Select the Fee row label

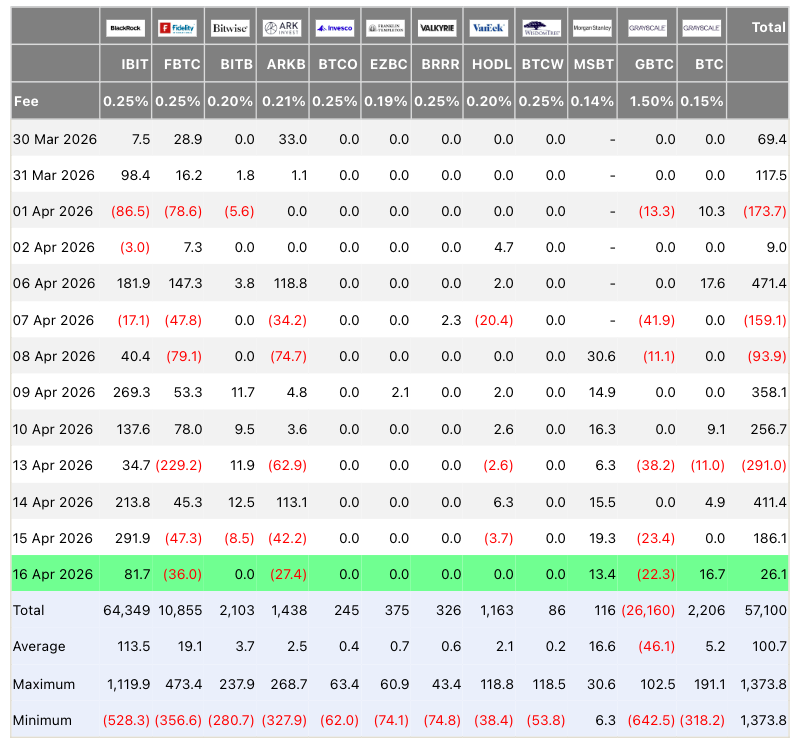[26, 101]
